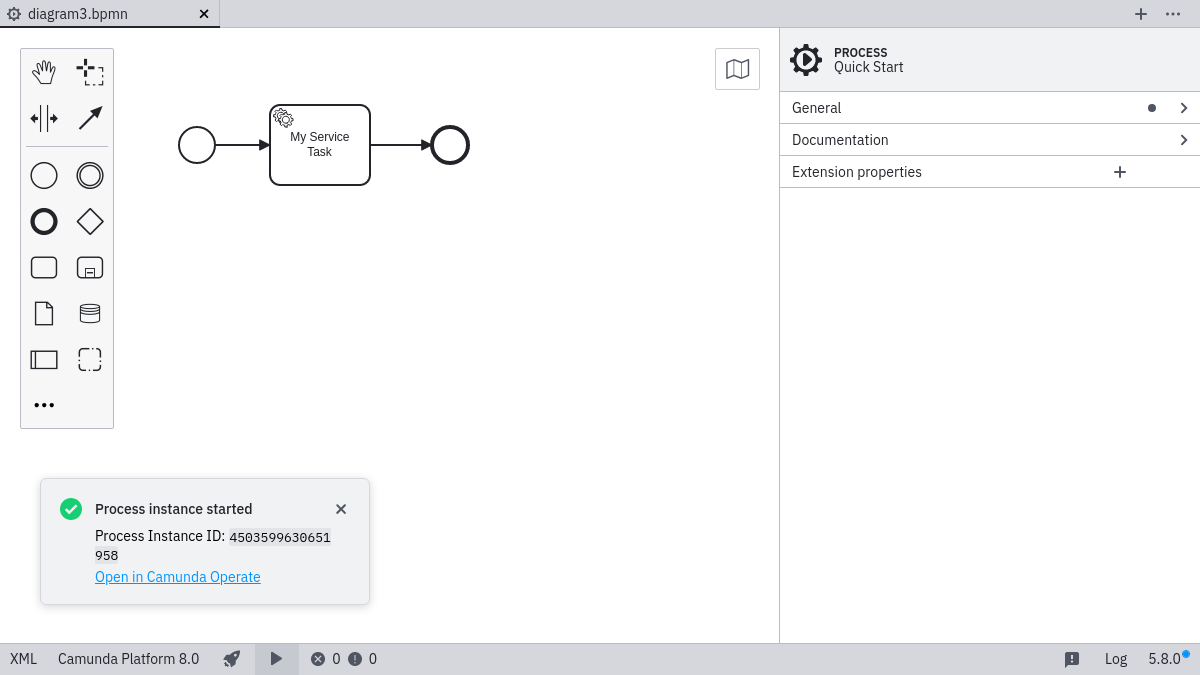The image size is (1200, 675).
Task: Activate the Global connect tool
Action: pyautogui.click(x=90, y=118)
